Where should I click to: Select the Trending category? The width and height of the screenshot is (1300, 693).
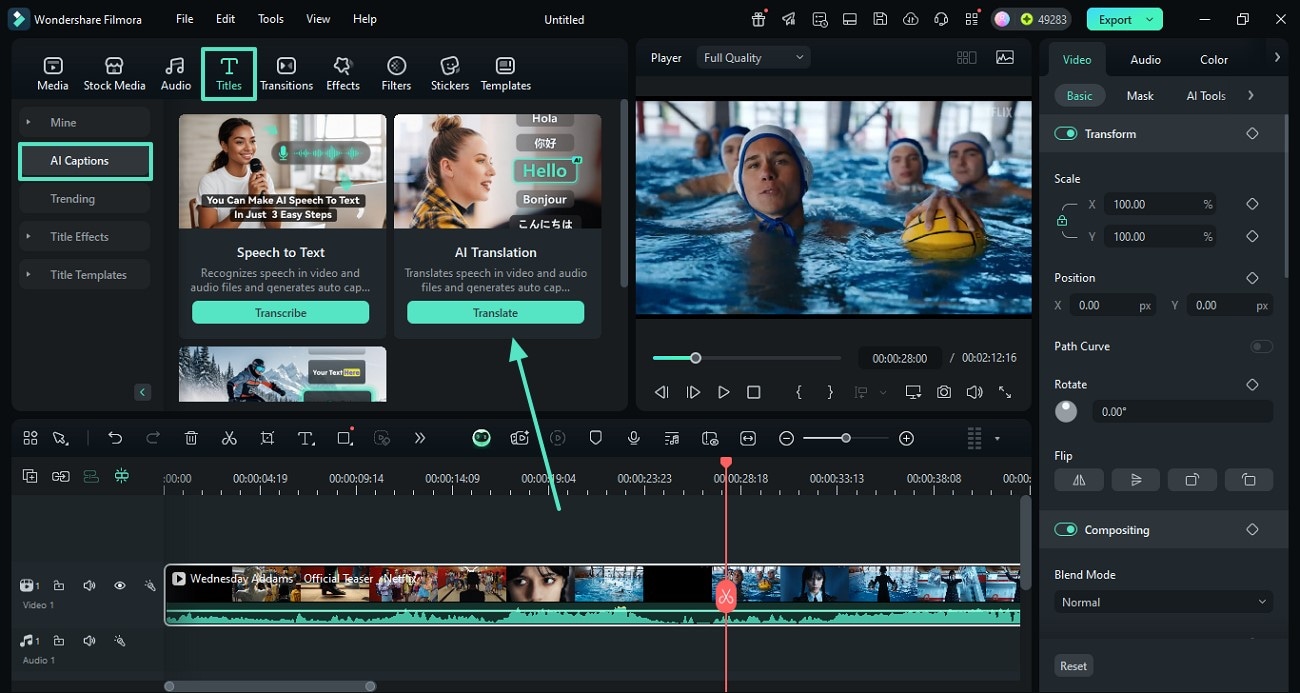(85, 199)
